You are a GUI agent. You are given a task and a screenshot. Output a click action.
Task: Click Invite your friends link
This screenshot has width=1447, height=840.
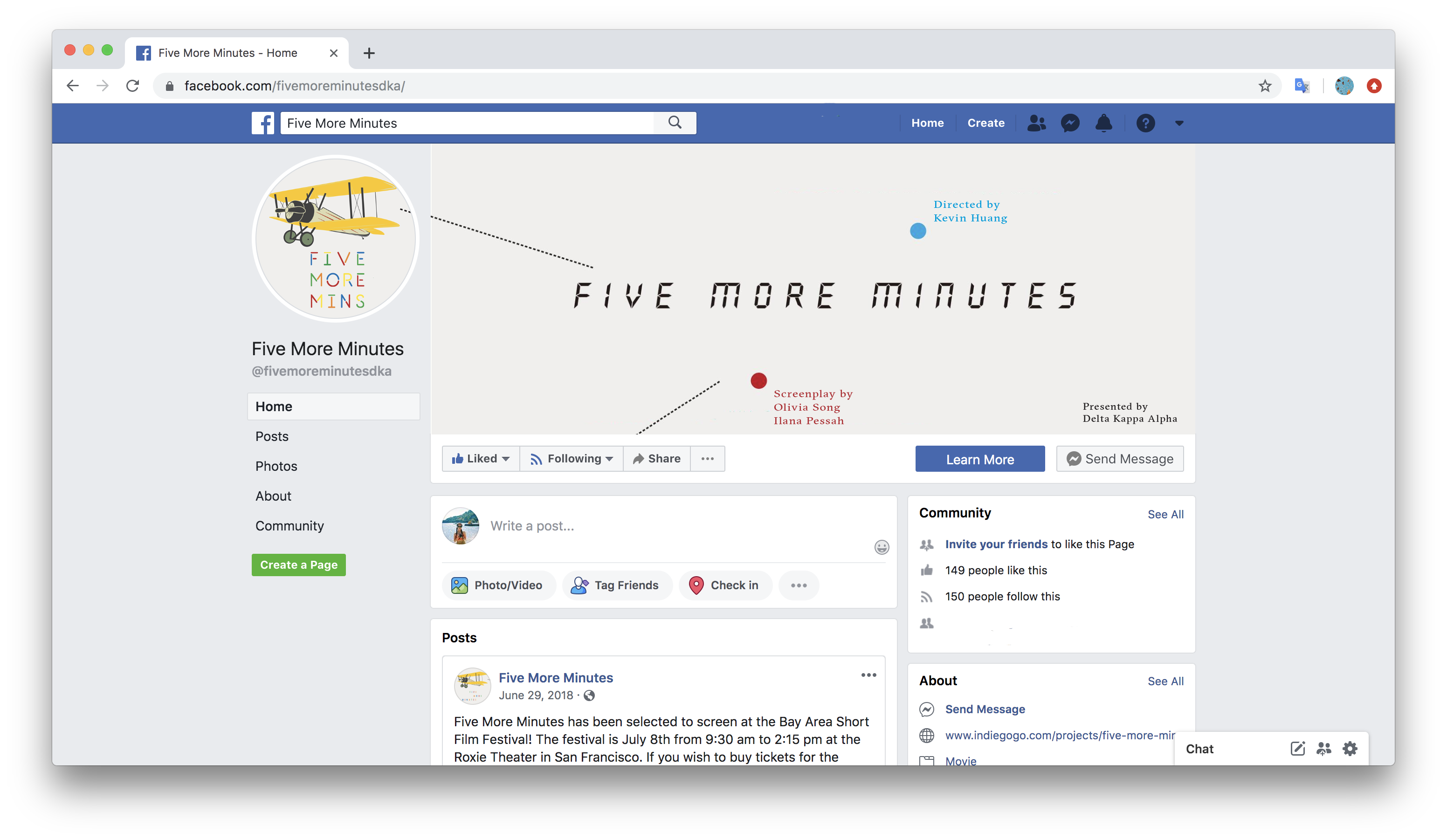[996, 544]
